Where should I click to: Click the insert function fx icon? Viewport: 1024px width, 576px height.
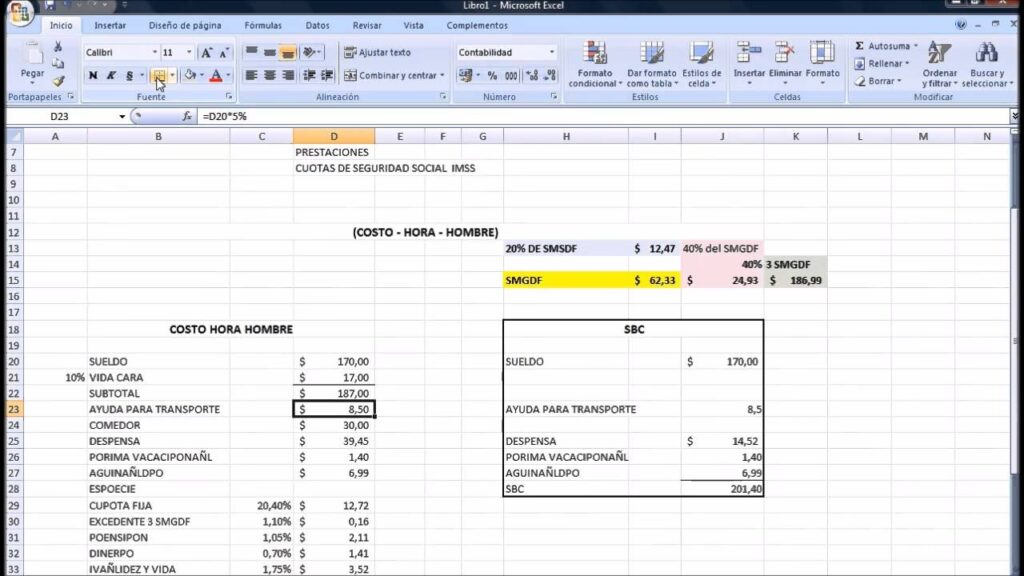[x=187, y=117]
